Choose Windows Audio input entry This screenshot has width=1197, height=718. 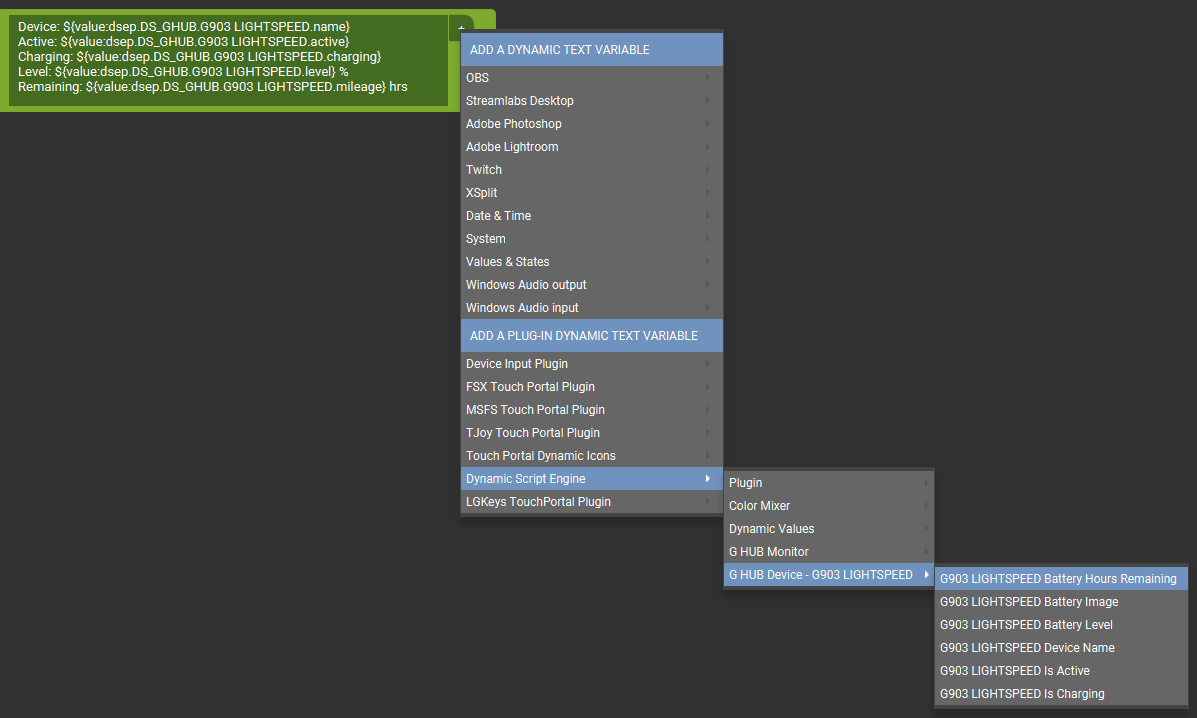click(592, 307)
